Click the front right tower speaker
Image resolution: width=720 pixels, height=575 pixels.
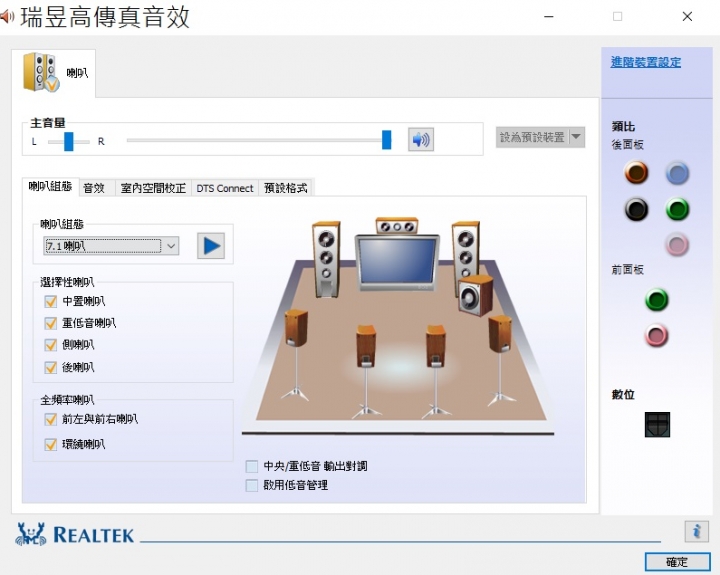[x=466, y=250]
